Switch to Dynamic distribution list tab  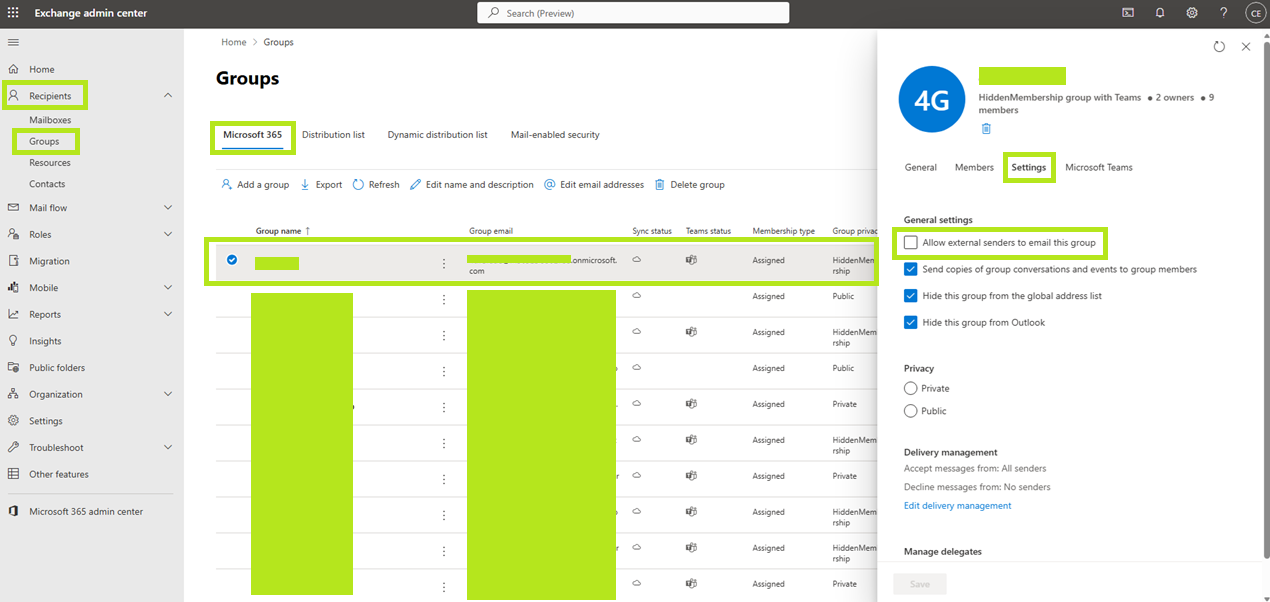point(437,135)
